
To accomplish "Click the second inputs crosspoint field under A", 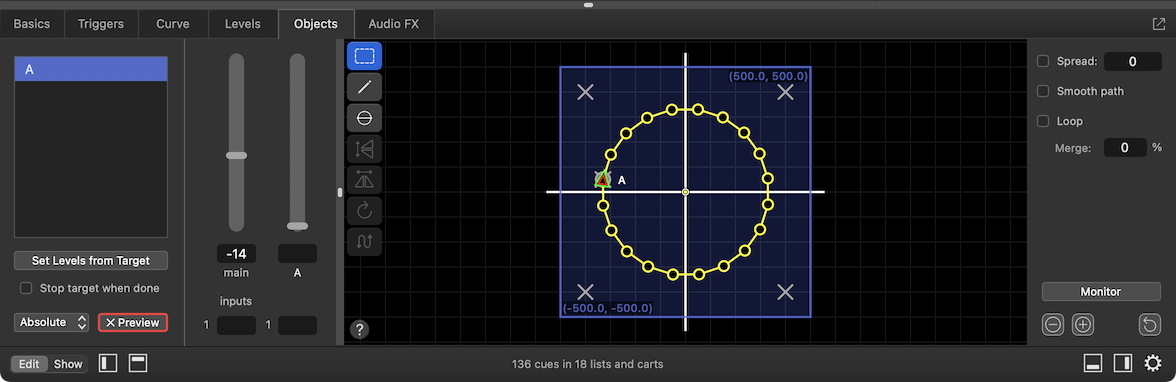I will (x=298, y=325).
